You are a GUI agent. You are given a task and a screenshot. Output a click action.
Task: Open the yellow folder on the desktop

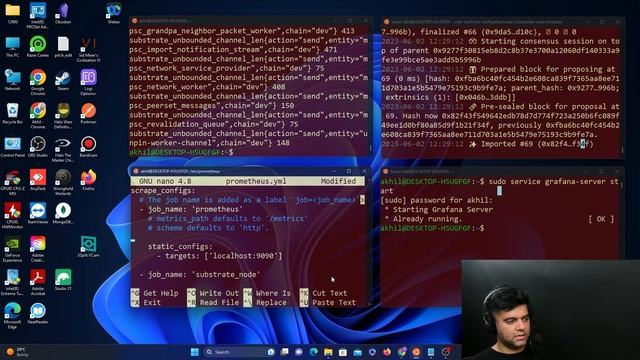12,13
